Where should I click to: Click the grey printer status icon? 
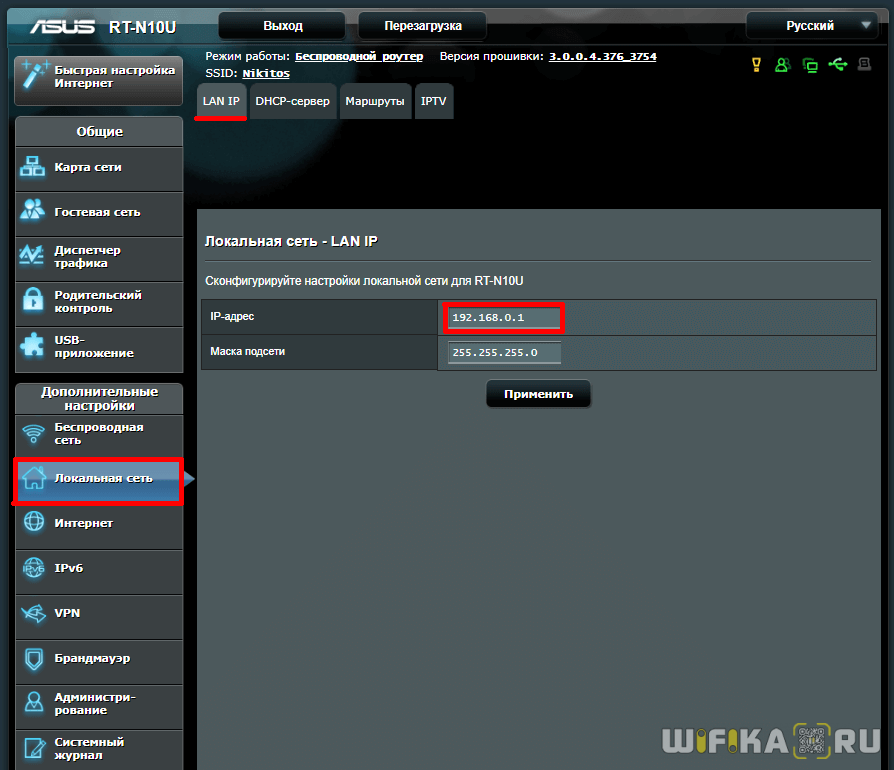click(864, 65)
